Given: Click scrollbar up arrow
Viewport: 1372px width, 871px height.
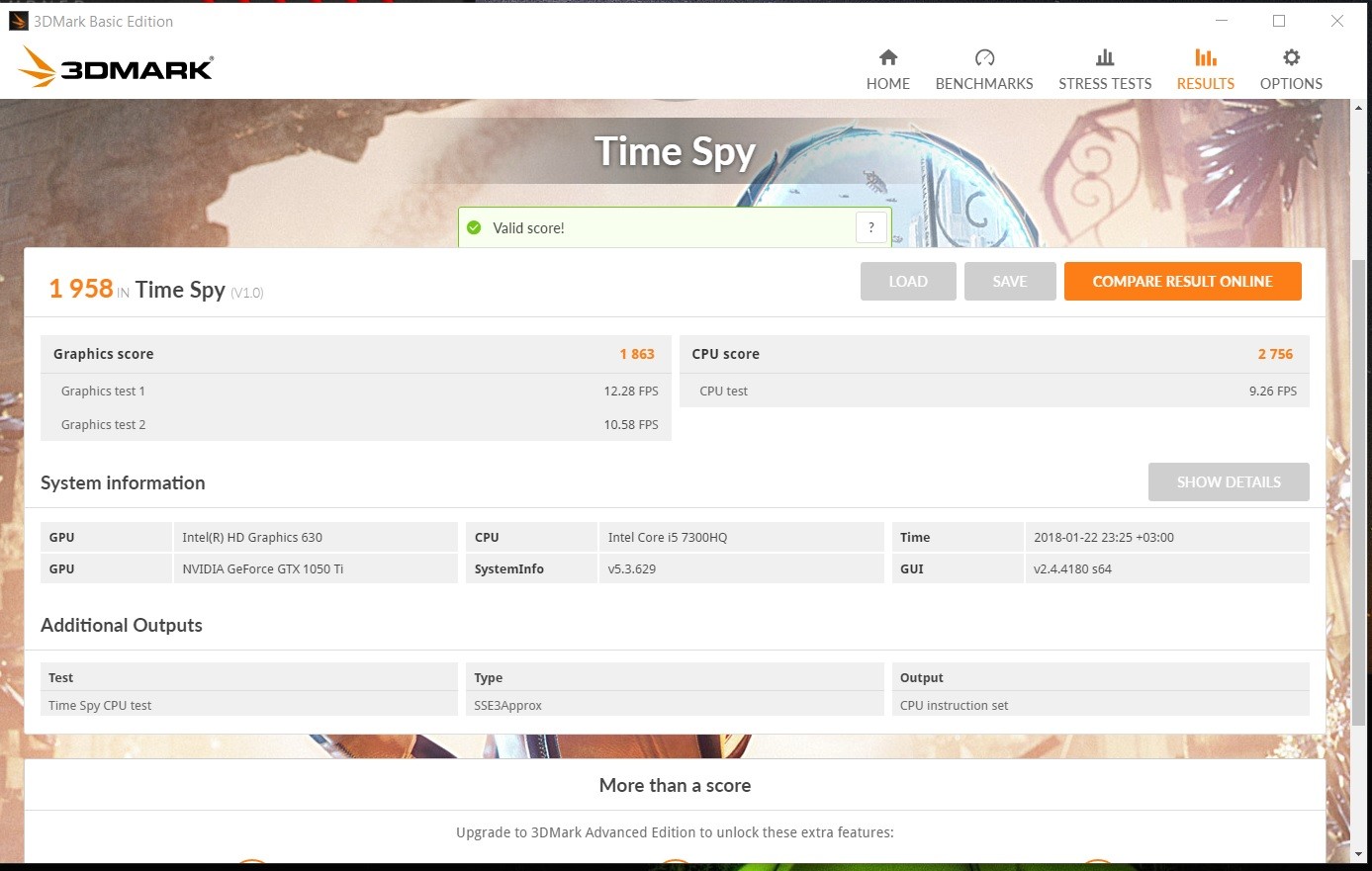Looking at the screenshot, I should (1359, 107).
